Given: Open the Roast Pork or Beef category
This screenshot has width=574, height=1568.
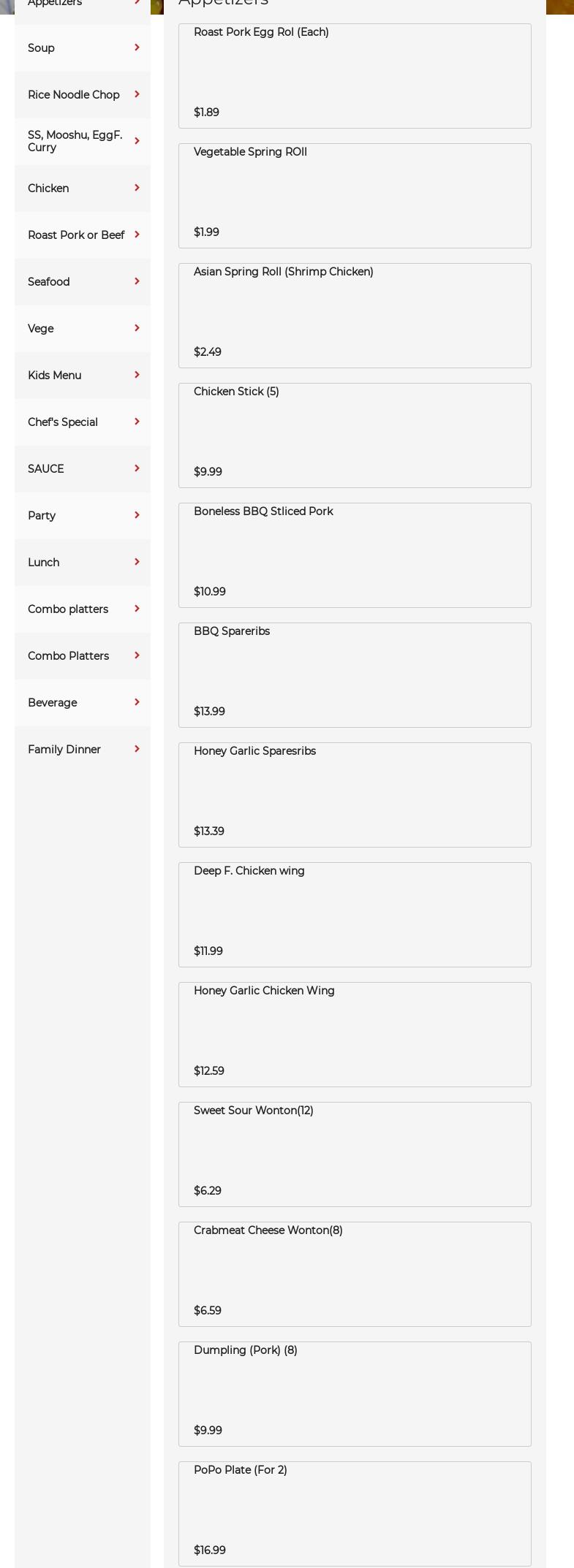Looking at the screenshot, I should pyautogui.click(x=76, y=235).
